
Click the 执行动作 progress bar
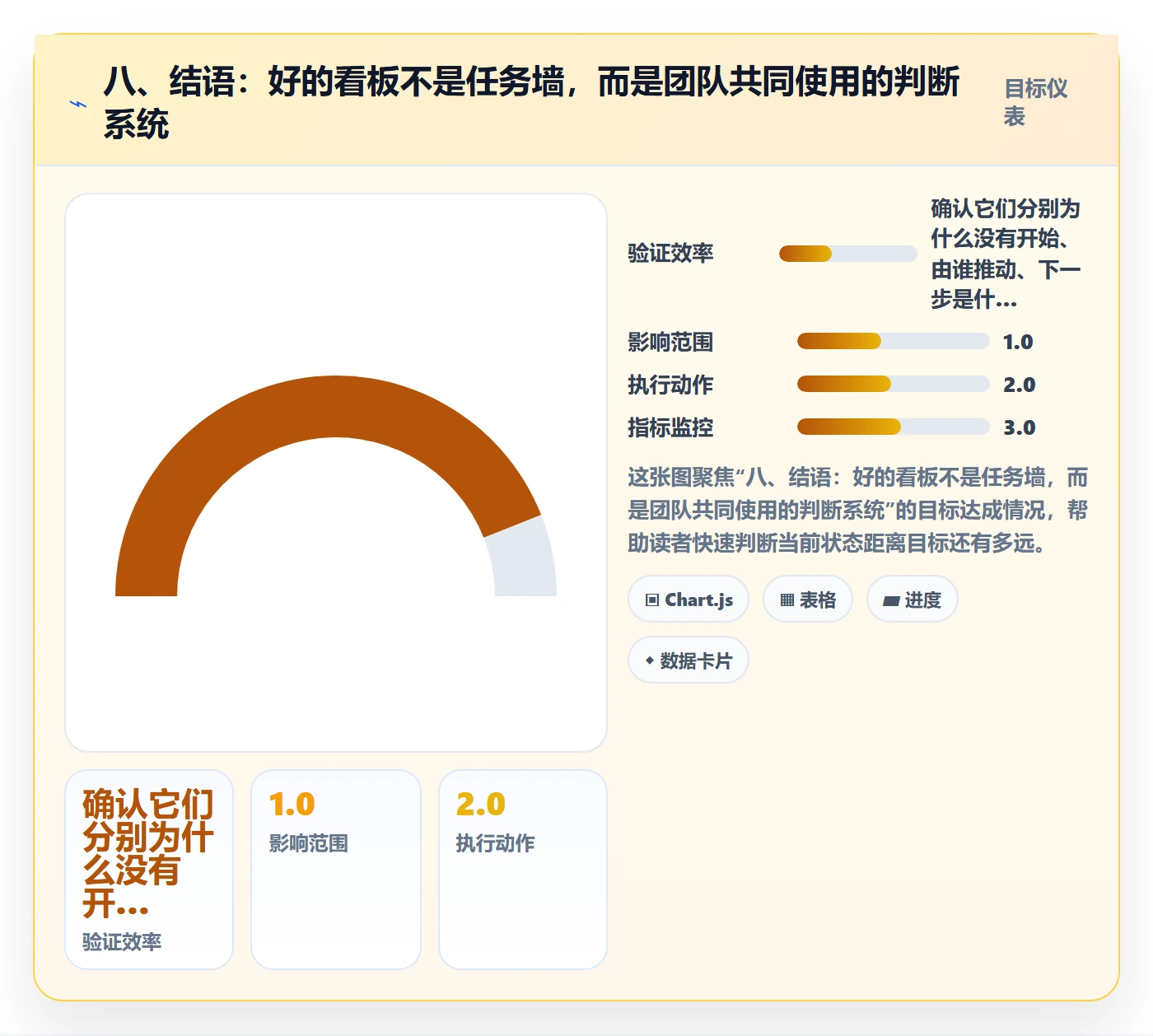[x=893, y=384]
